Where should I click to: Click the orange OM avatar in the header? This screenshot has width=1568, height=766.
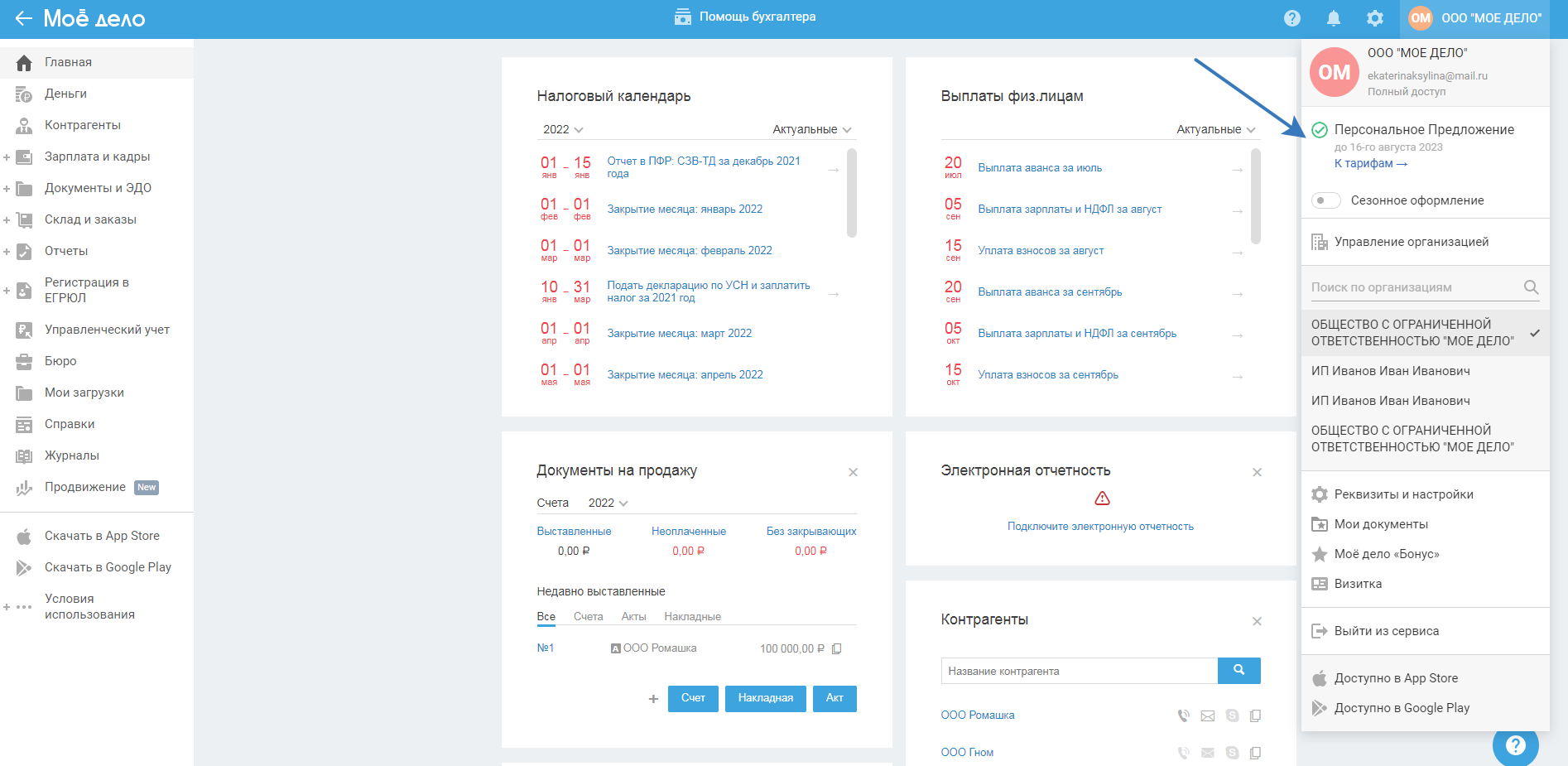1421,18
